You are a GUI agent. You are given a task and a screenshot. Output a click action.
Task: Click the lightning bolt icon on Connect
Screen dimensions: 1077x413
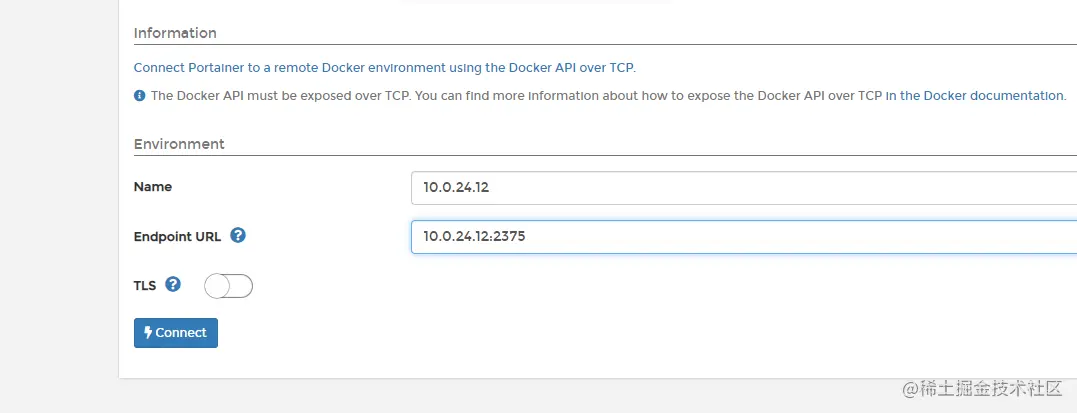[148, 333]
